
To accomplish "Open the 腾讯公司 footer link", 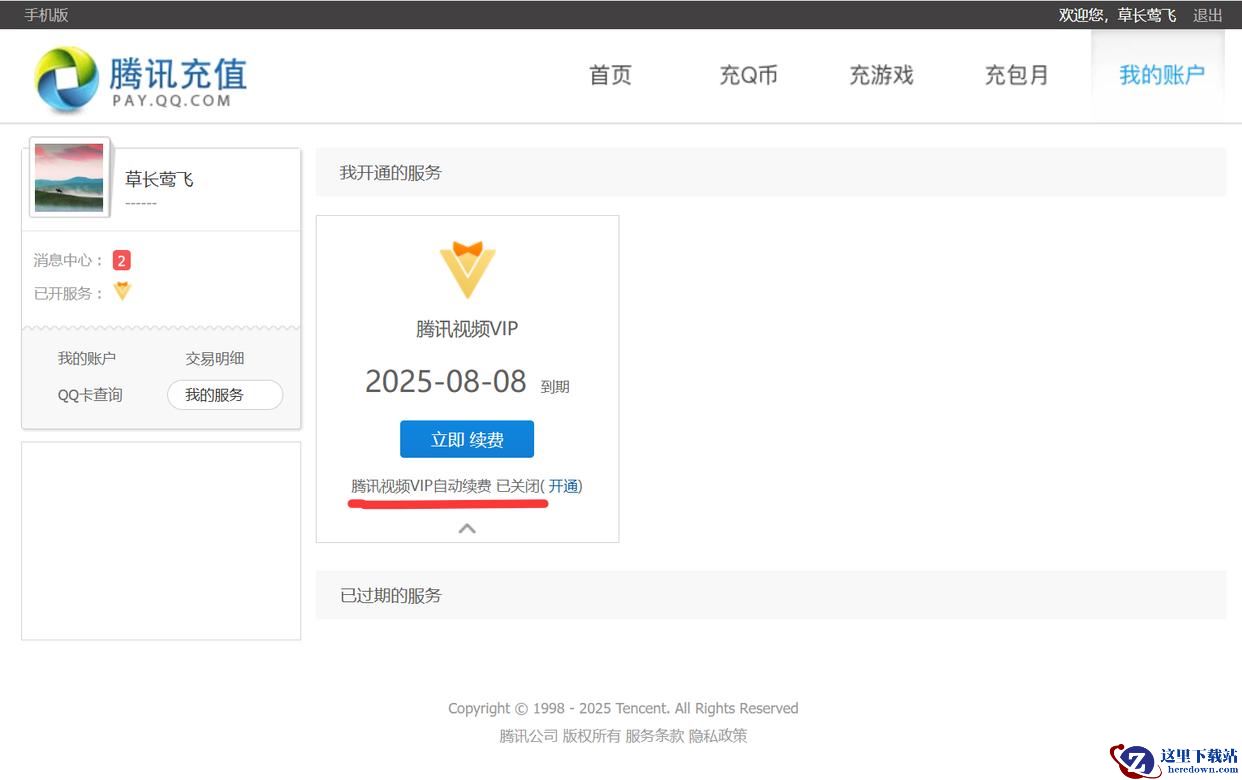I will point(528,736).
